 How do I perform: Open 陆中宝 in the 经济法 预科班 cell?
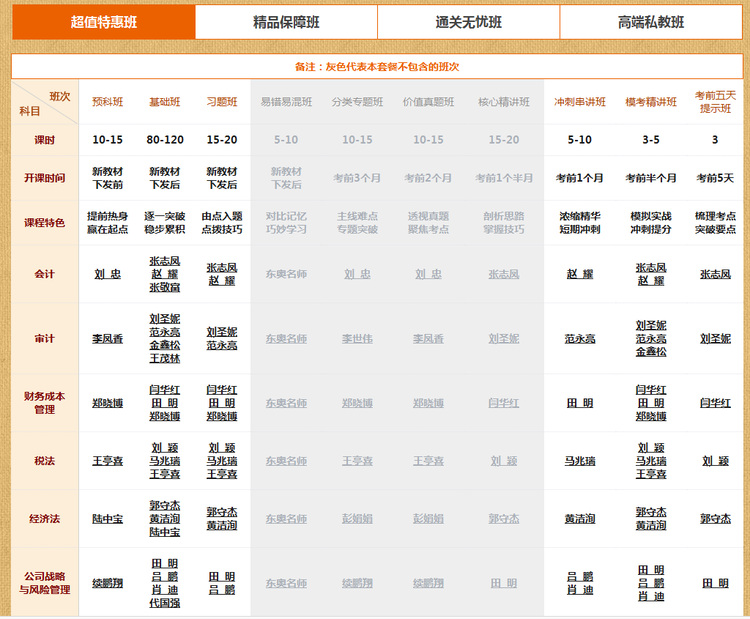tap(107, 519)
